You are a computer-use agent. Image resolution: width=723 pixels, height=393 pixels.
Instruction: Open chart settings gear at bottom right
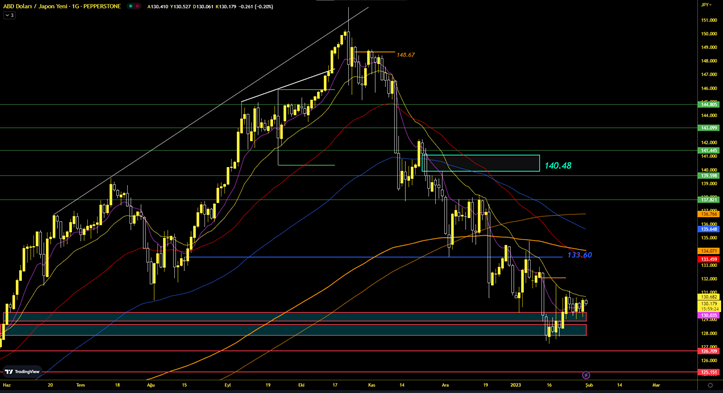[710, 385]
